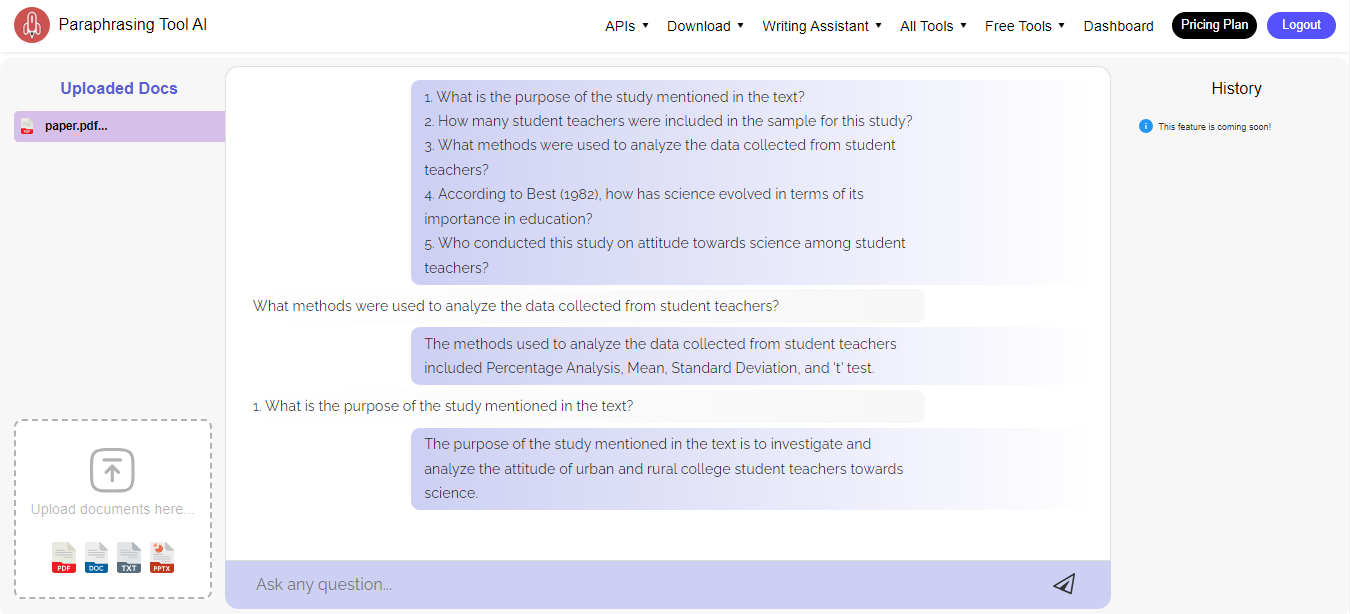Viewport: 1350px width, 614px height.
Task: Open the paper.pdf uploaded document
Action: click(119, 126)
